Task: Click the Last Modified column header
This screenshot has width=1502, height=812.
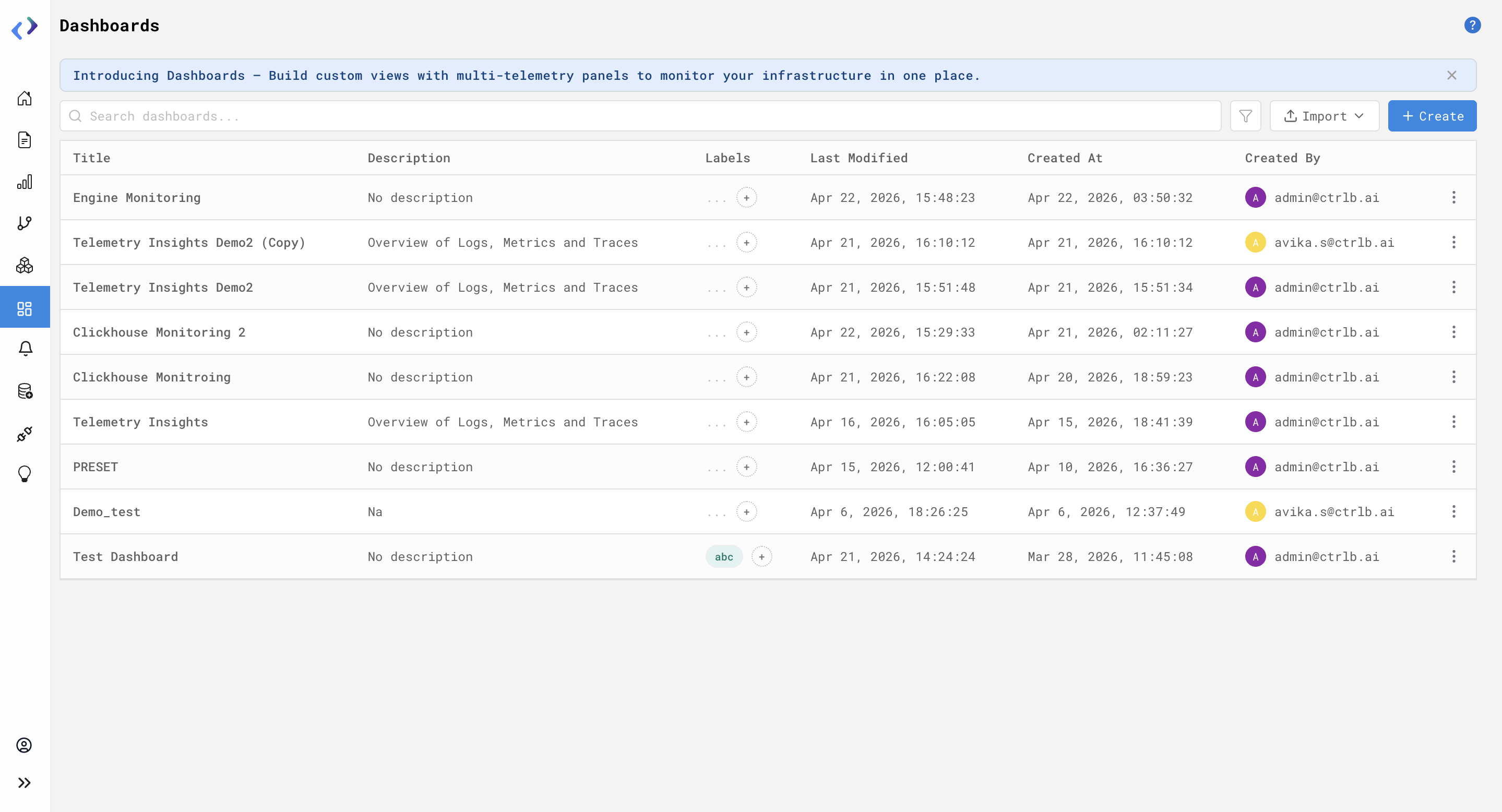Action: pos(859,158)
